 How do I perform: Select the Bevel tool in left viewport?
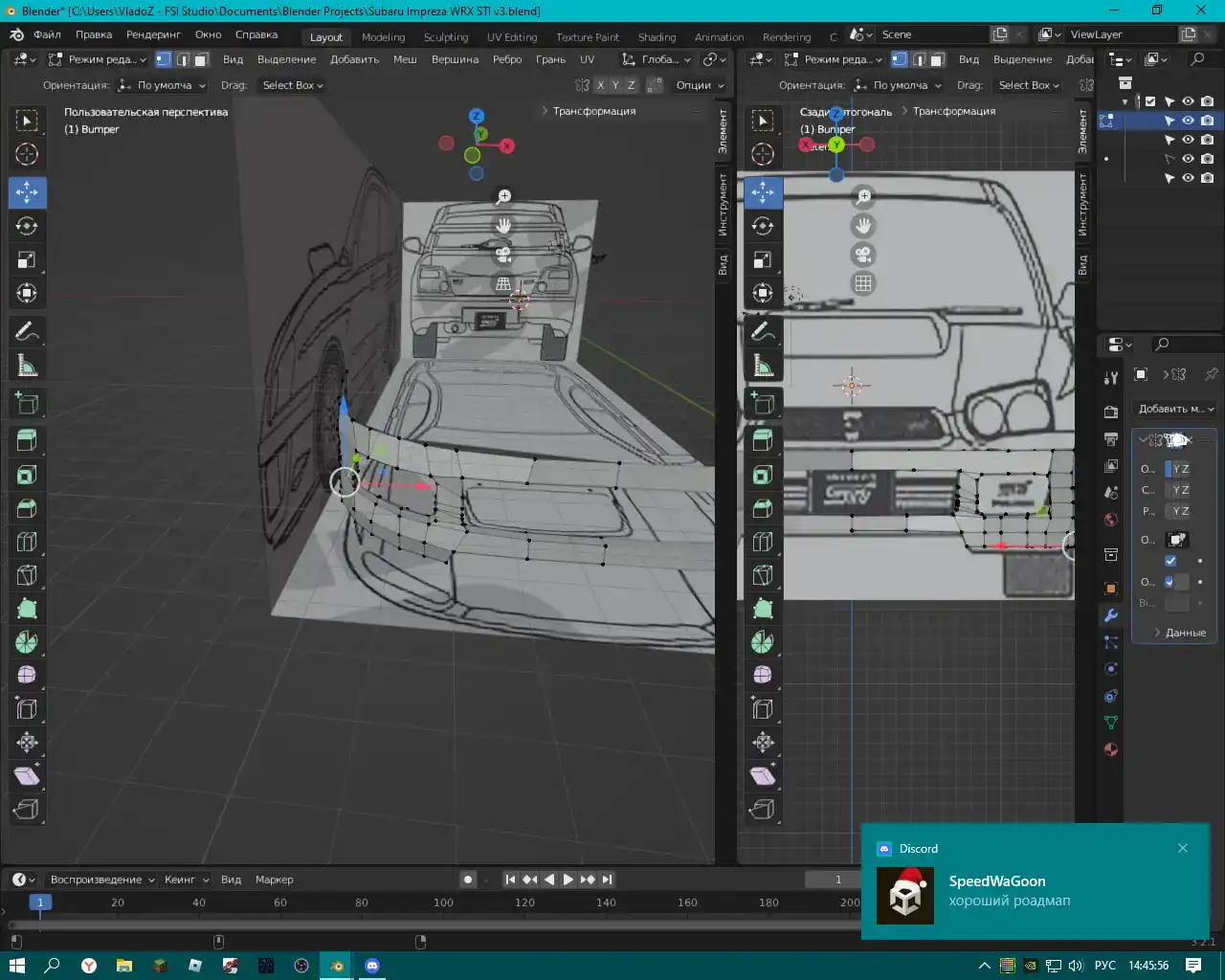pyautogui.click(x=27, y=508)
